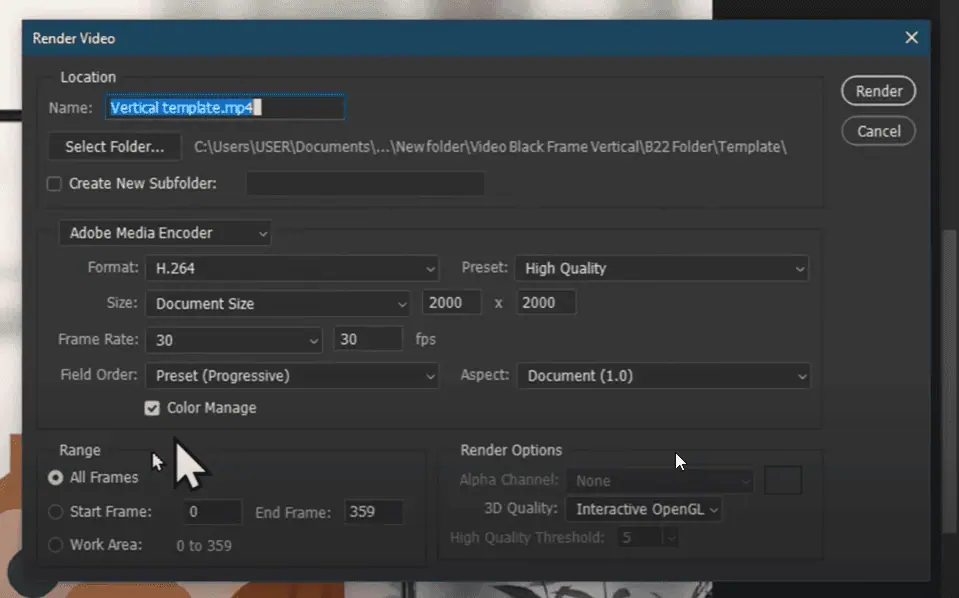
Task: Open the Size Document Size dropdown
Action: [277, 303]
